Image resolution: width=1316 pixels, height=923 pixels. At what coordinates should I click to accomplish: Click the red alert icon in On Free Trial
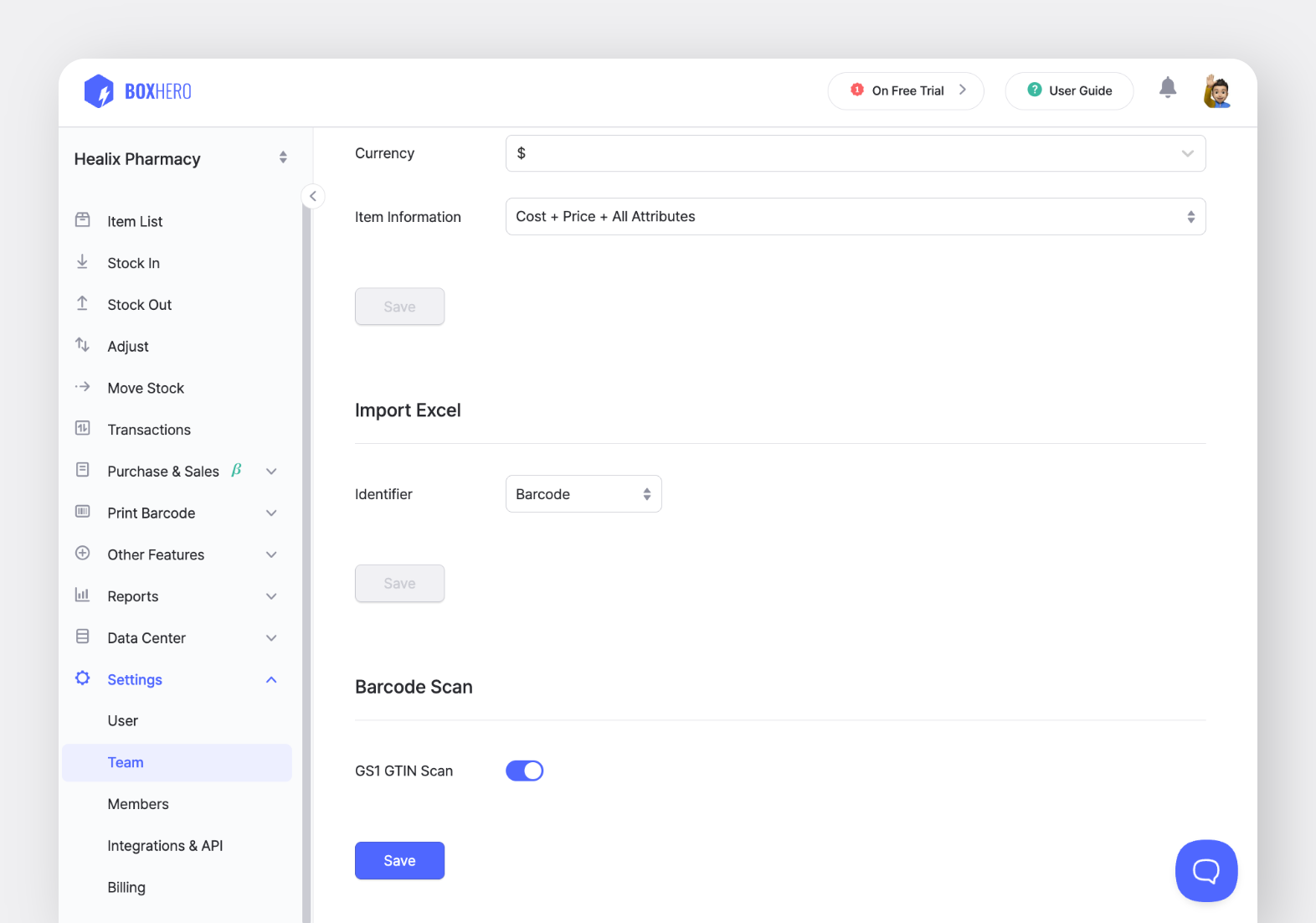(x=856, y=90)
